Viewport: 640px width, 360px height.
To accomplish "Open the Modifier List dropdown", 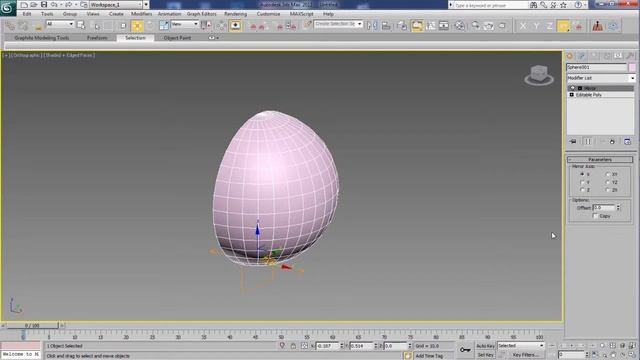I will [x=600, y=78].
